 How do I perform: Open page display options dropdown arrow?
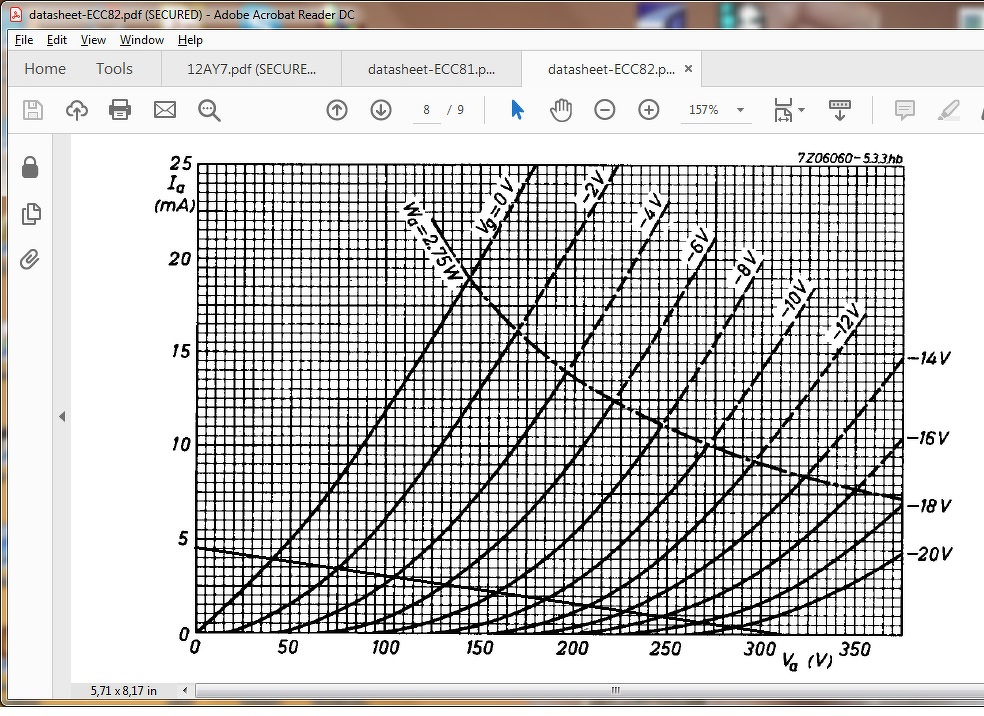(801, 110)
